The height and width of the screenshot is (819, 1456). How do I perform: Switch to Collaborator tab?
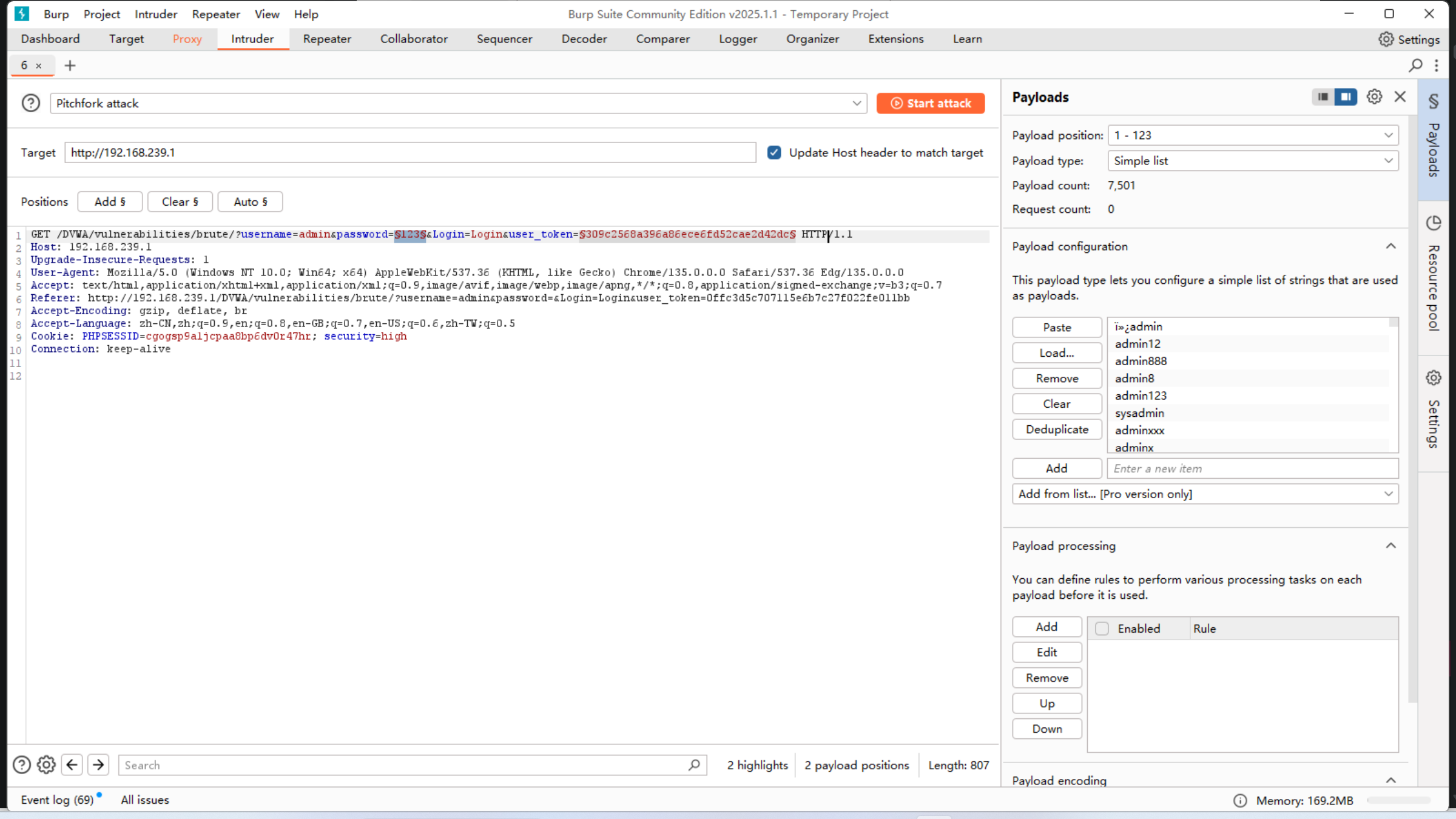414,39
